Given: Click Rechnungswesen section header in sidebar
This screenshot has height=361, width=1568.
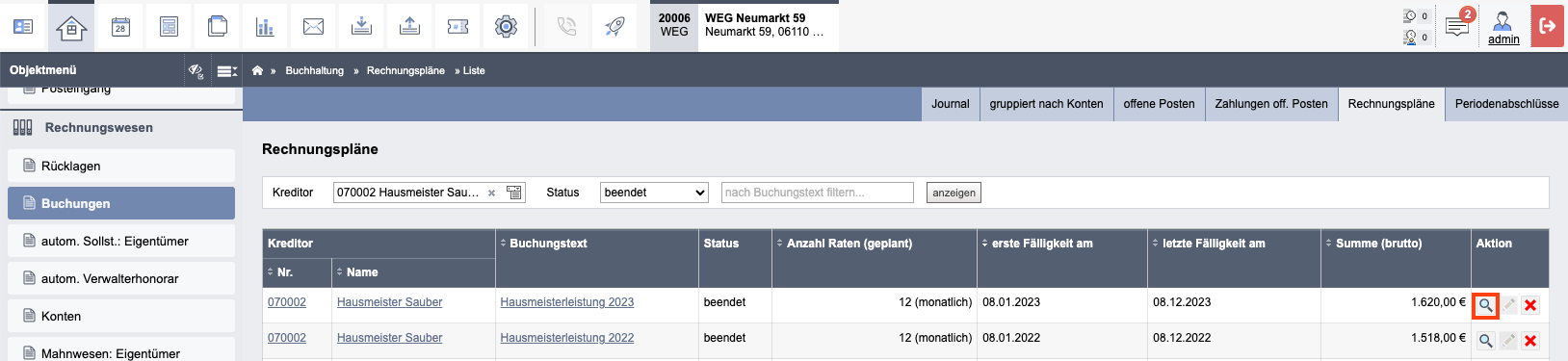Looking at the screenshot, I should (x=98, y=127).
